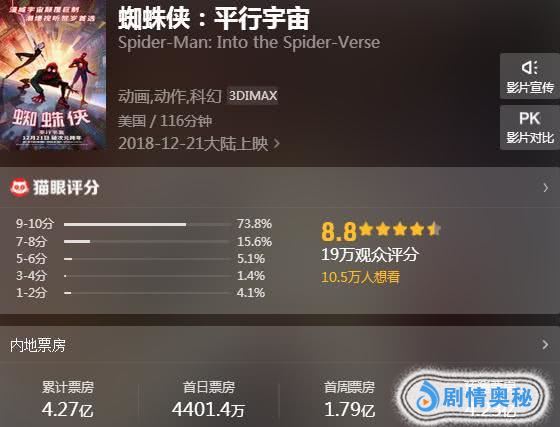
Task: Select the 7-8分 rating bar
Action: (x=147, y=242)
